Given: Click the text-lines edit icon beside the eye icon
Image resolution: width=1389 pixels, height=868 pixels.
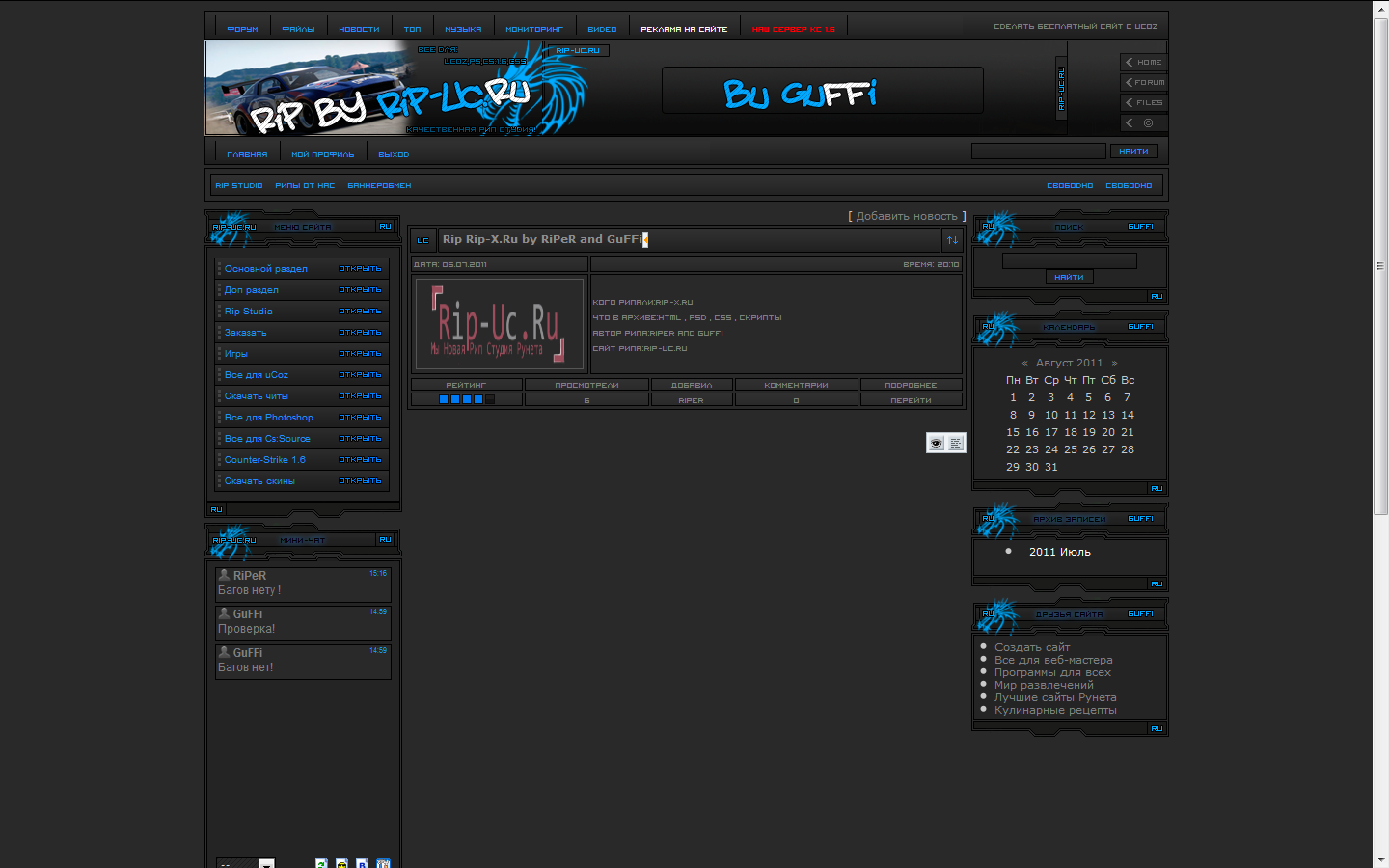Looking at the screenshot, I should click(956, 443).
